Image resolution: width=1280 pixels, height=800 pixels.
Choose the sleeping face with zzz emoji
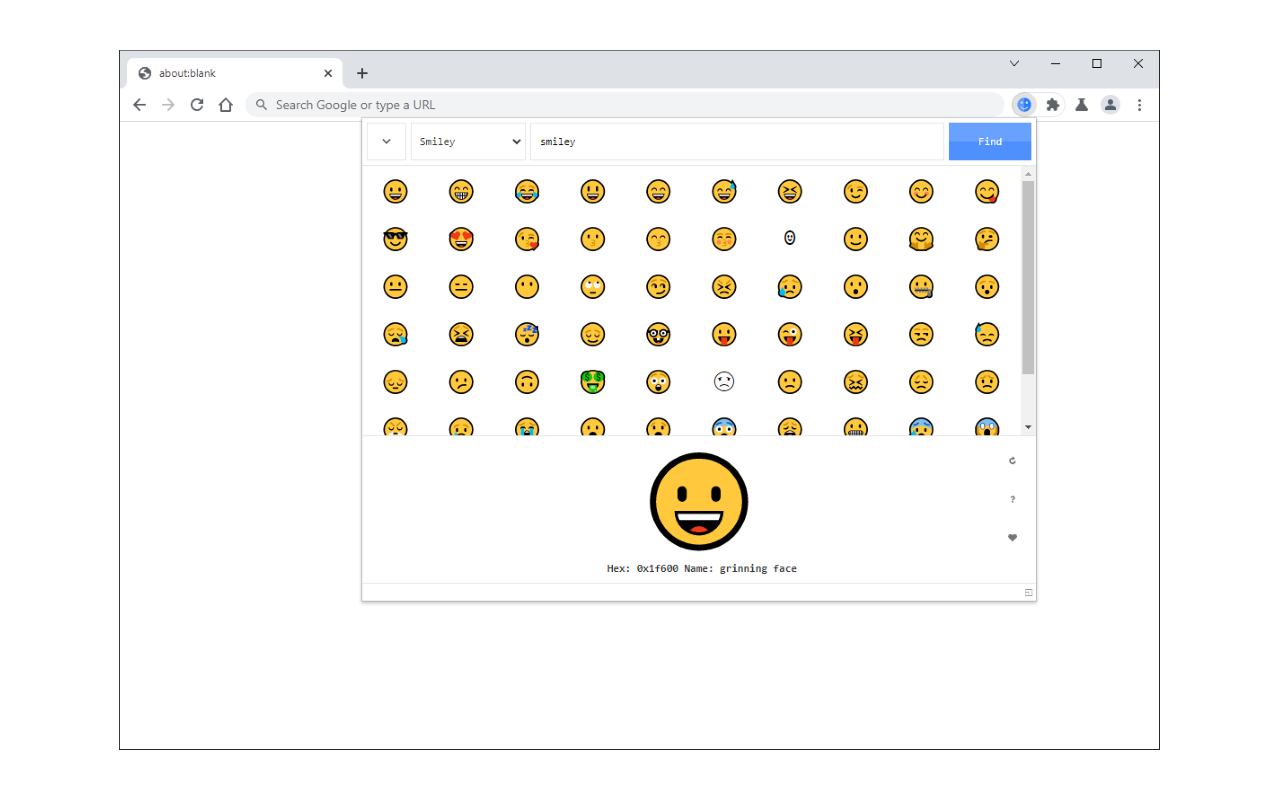point(527,334)
